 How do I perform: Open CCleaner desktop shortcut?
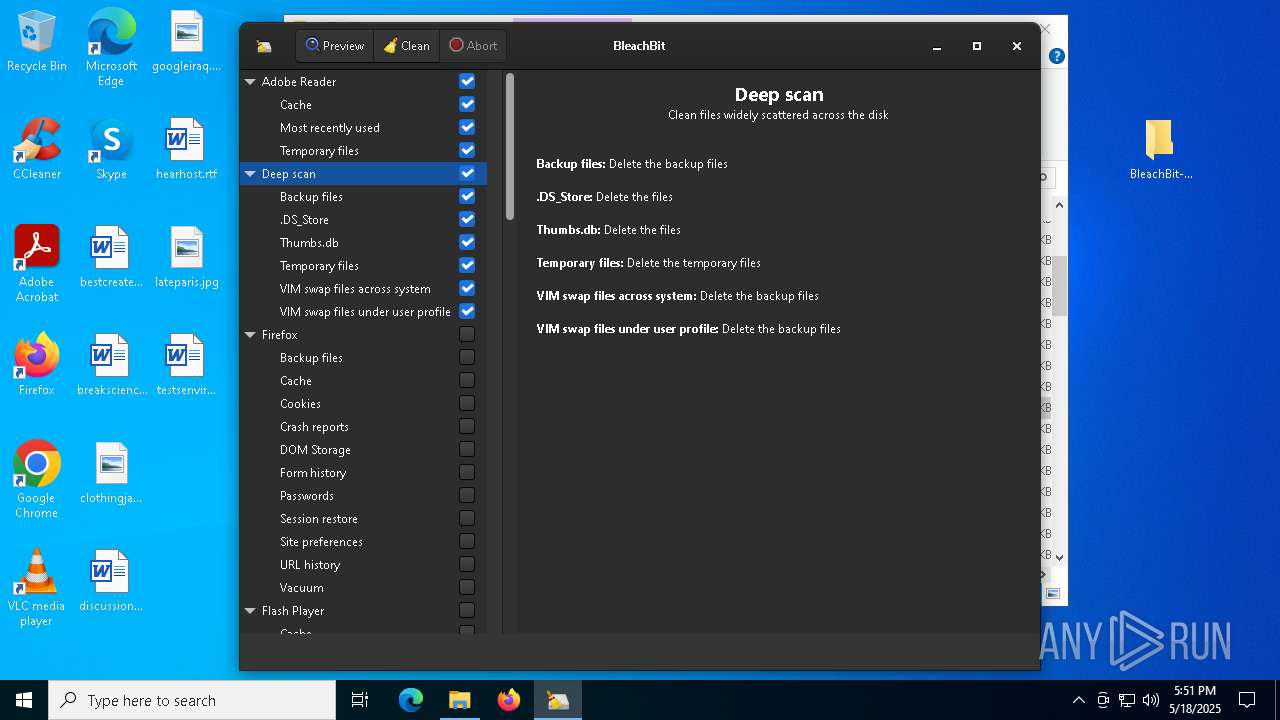click(37, 149)
